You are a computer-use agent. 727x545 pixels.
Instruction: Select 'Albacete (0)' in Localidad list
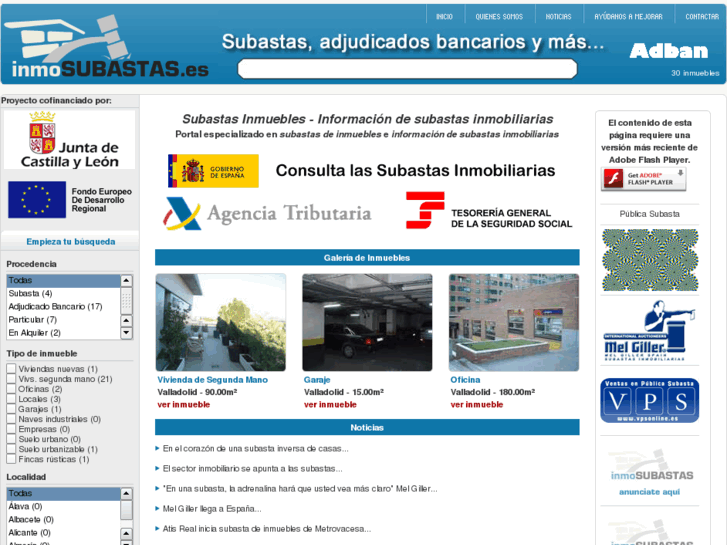(x=64, y=519)
